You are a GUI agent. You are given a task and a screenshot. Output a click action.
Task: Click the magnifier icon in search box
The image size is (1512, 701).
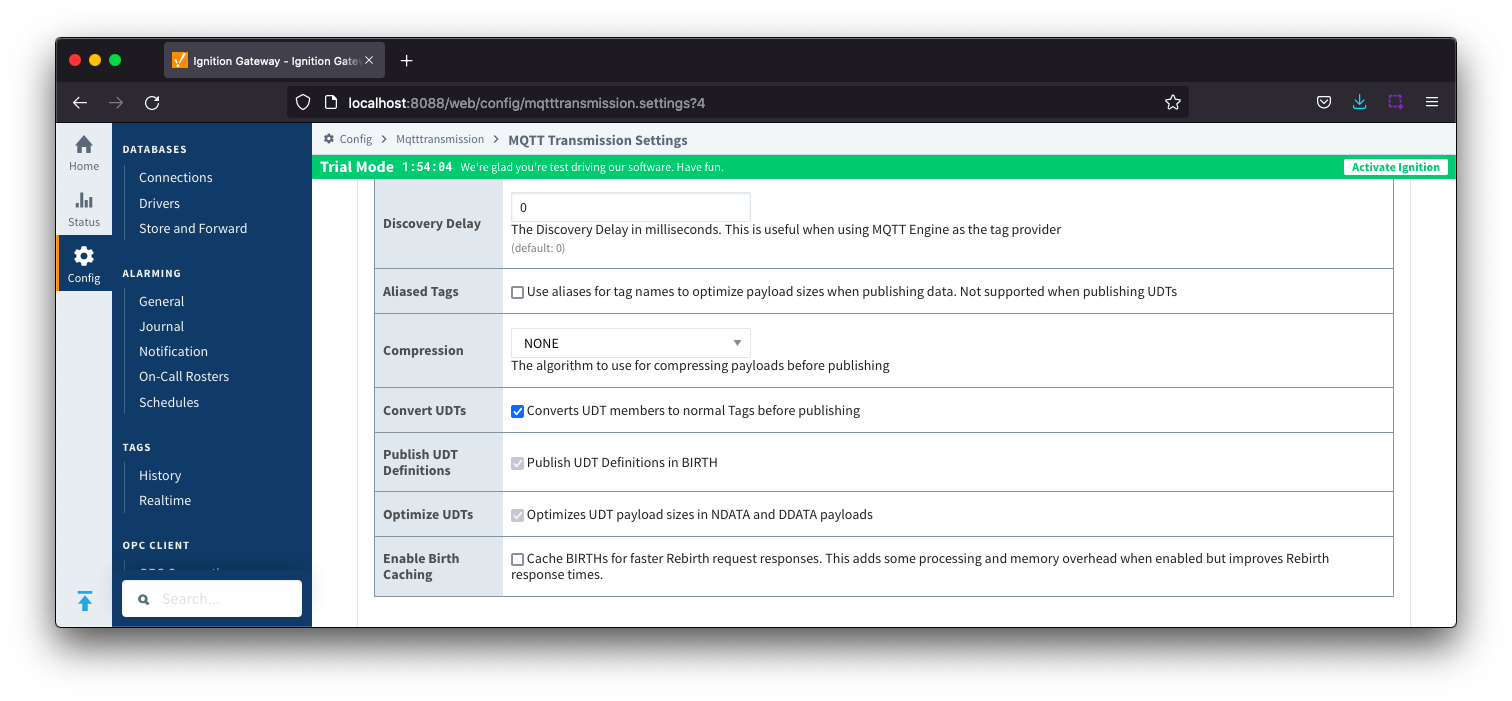(144, 599)
